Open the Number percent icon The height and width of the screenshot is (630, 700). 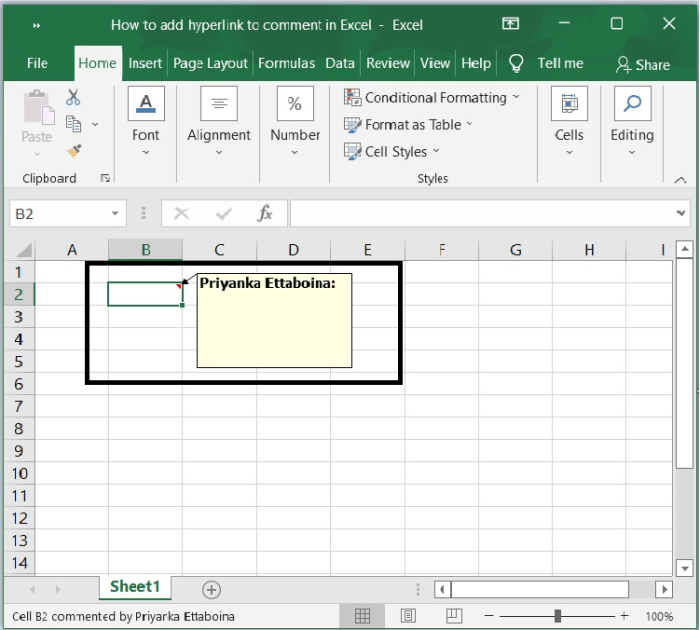(x=295, y=104)
